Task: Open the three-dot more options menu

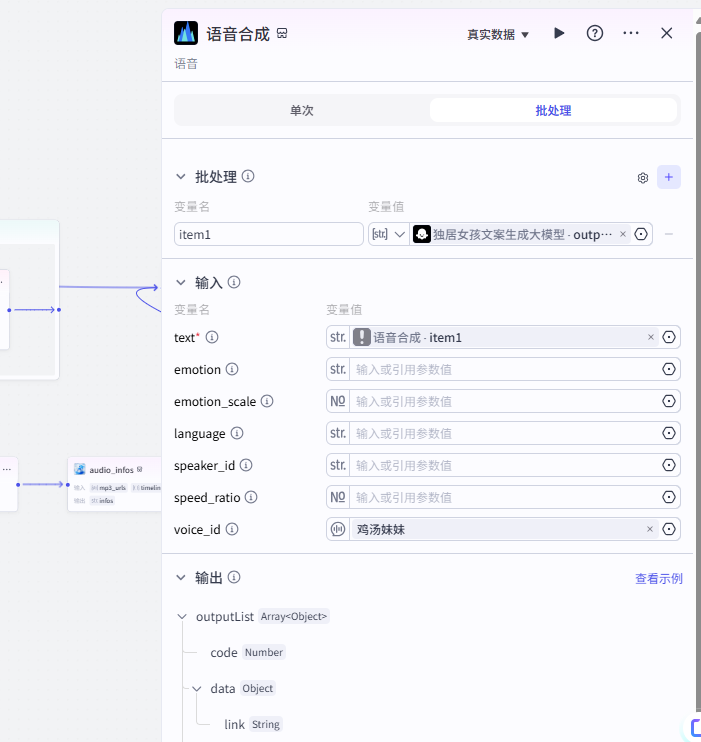Action: 631,33
